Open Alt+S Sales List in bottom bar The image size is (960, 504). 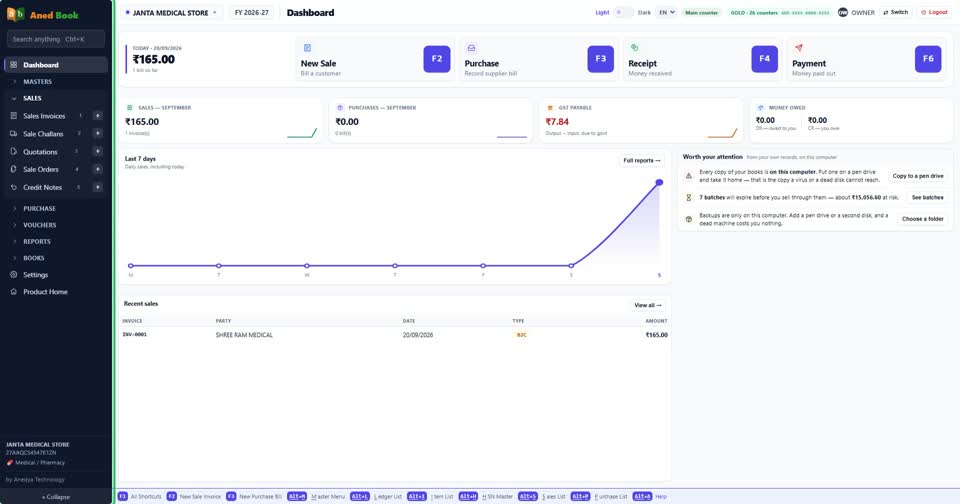pyautogui.click(x=542, y=497)
